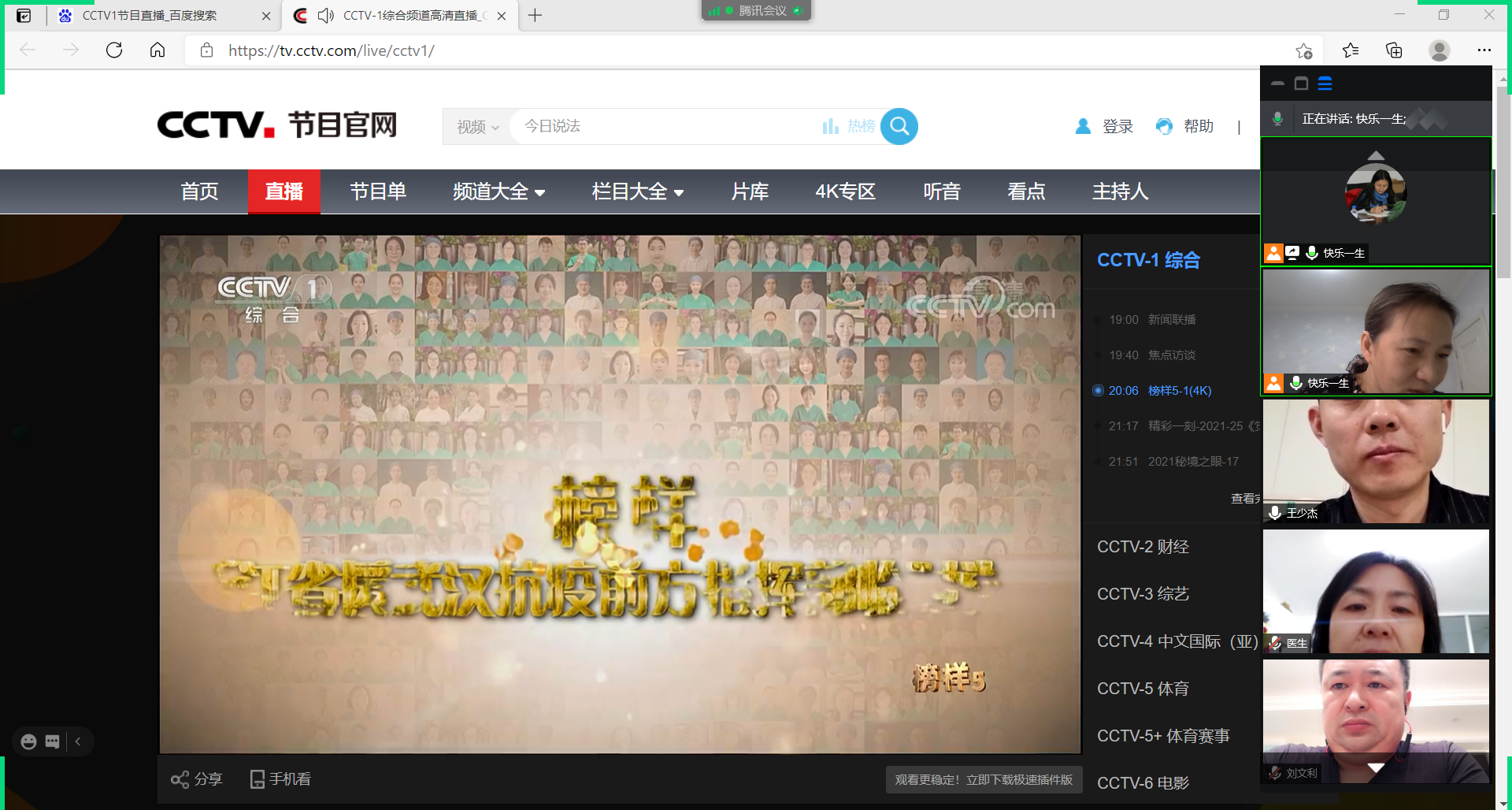This screenshot has width=1512, height=810.
Task: Click the browser page vertical scrollbar
Action: pos(1503,181)
